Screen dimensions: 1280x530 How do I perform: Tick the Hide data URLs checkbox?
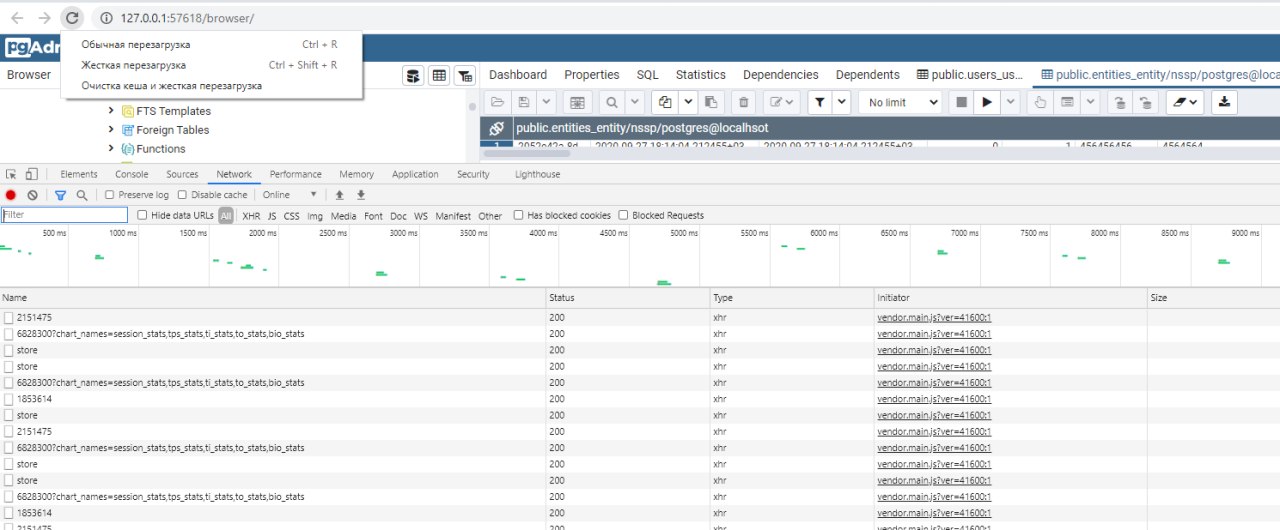142,215
